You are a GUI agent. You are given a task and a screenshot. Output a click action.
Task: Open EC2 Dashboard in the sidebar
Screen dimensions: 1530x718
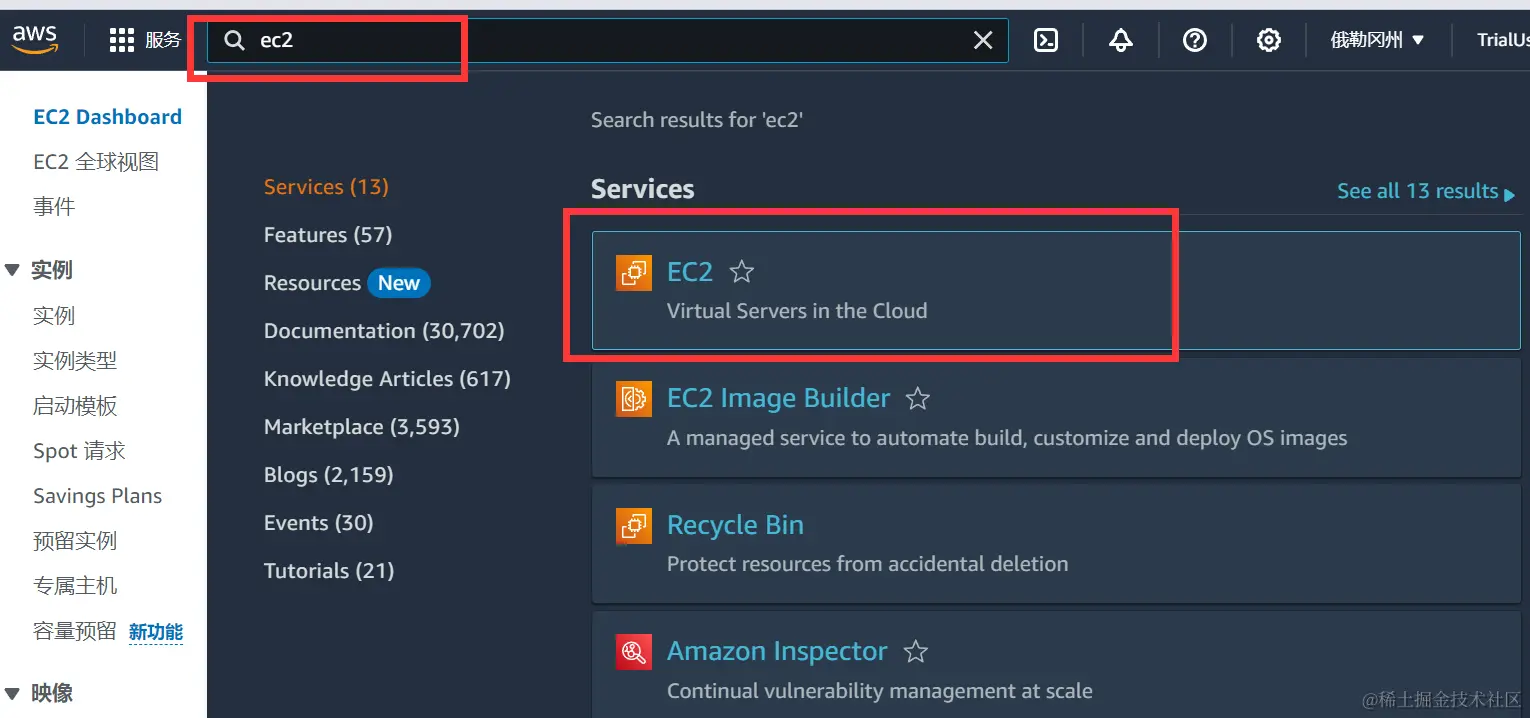107,117
